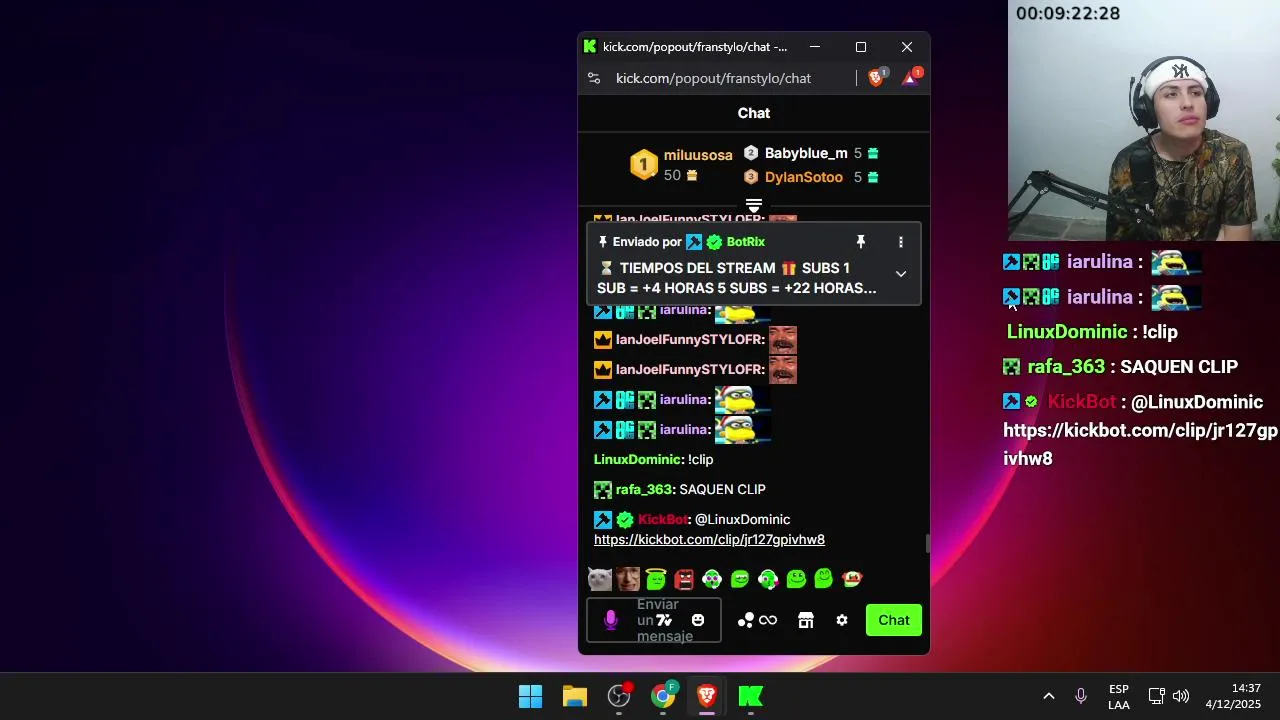Screen dimensions: 1280x720
Task: Open the gift shop storefront icon
Action: coord(806,620)
